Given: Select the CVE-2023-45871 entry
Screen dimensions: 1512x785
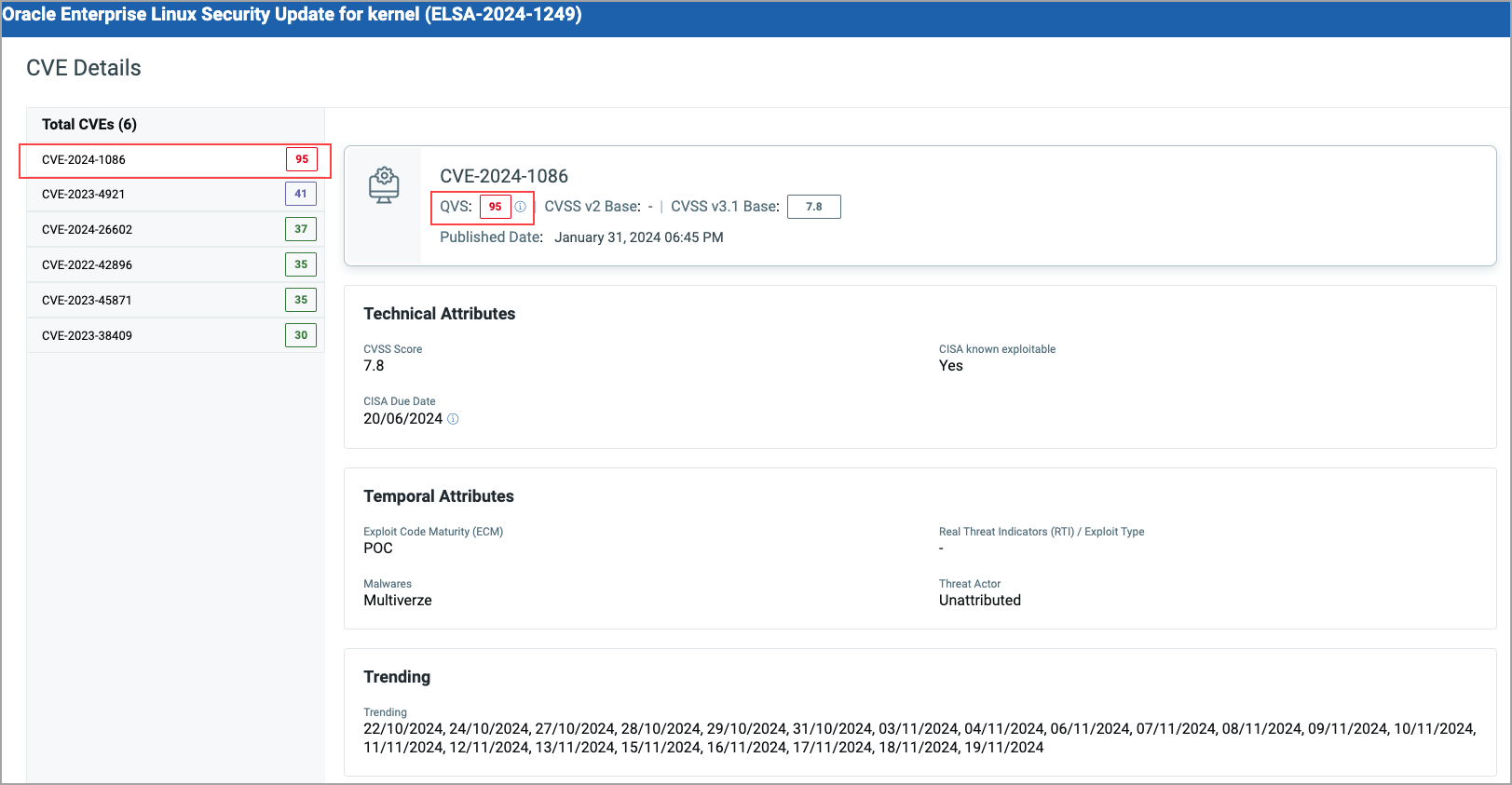Looking at the screenshot, I should [x=87, y=301].
